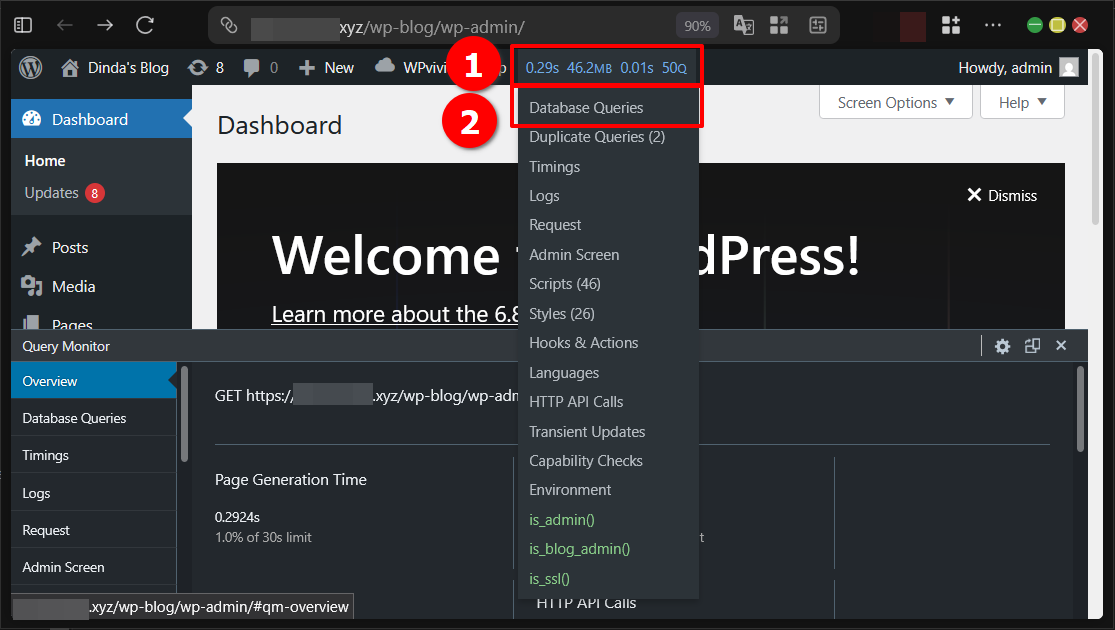The height and width of the screenshot is (630, 1115).
Task: Click the WPvivid cloud icon in the toolbar
Action: point(384,67)
